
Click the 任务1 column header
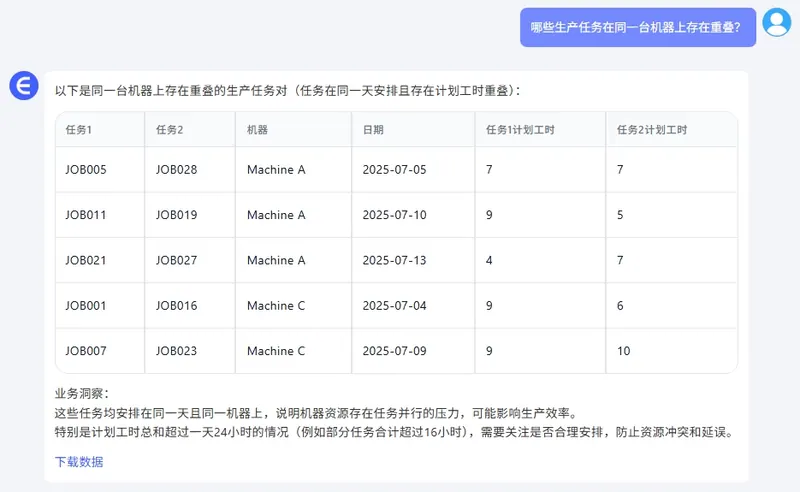pyautogui.click(x=79, y=130)
